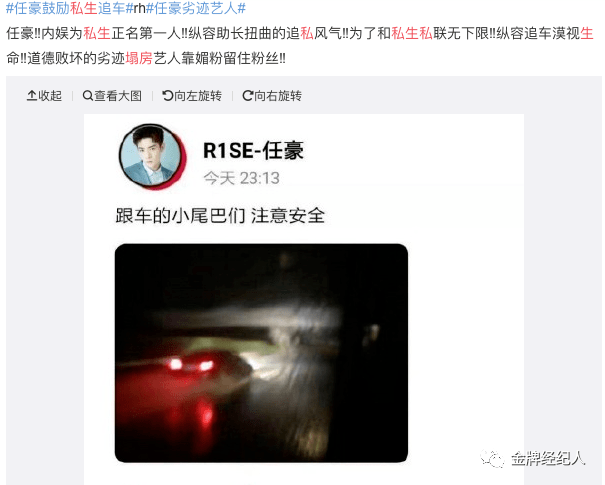This screenshot has width=605, height=485.
Task: Open the night car taillight photo
Action: pyautogui.click(x=261, y=353)
